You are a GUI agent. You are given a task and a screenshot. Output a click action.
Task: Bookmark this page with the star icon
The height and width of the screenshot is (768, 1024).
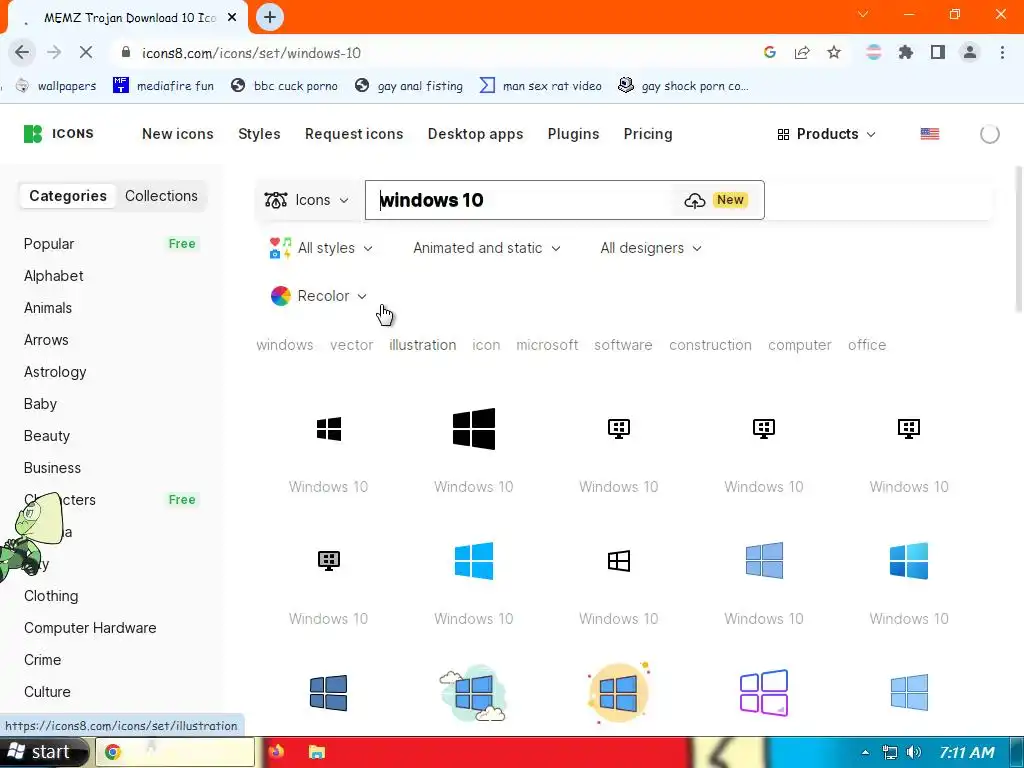tap(834, 52)
